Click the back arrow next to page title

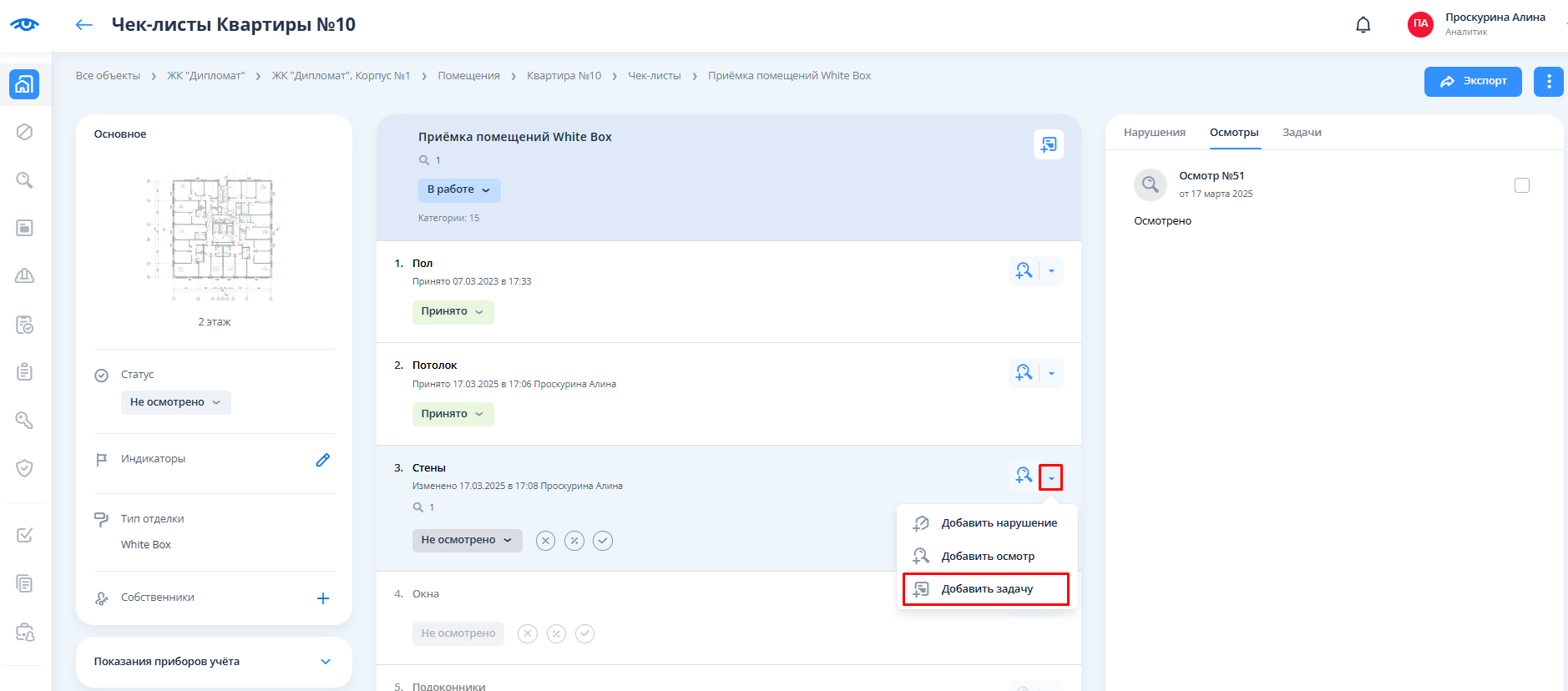83,25
